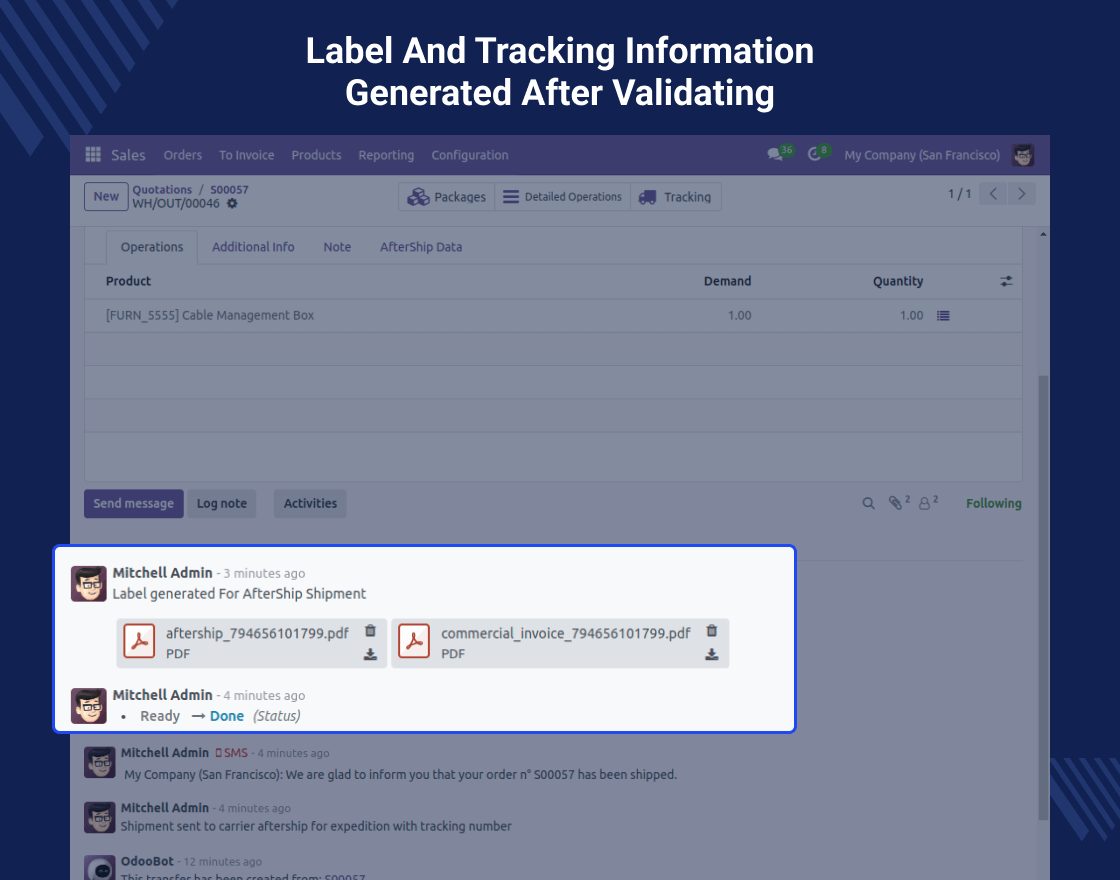Open the Orders menu
1120x880 pixels.
coord(183,155)
